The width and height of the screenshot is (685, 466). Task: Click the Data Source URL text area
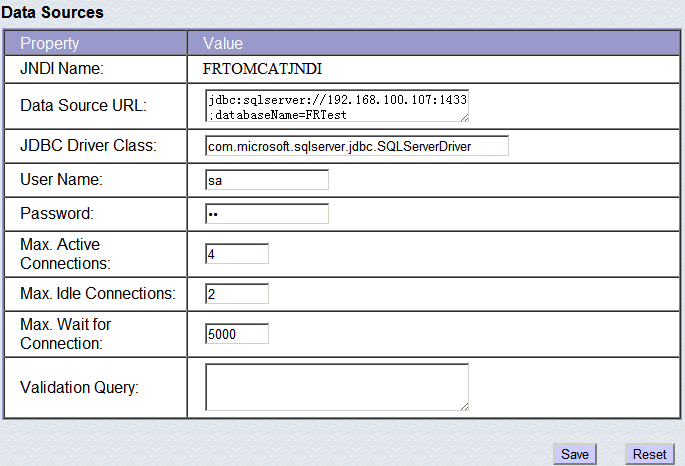(336, 105)
